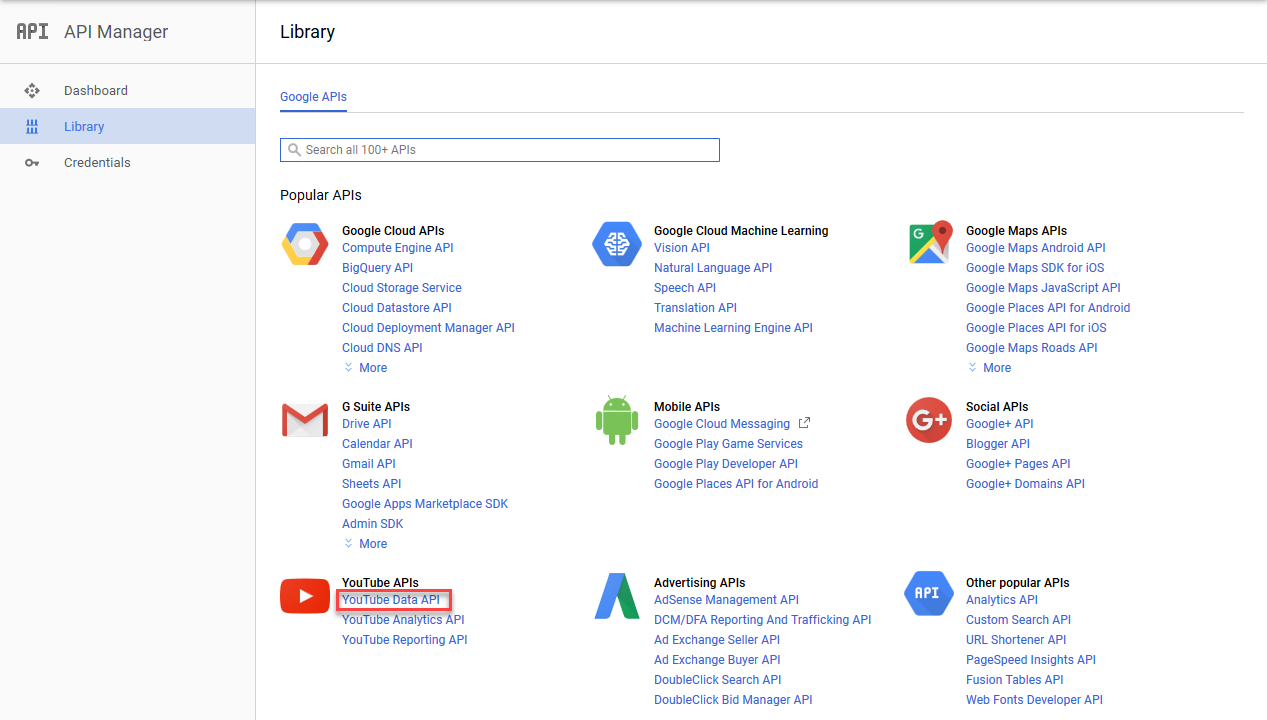Open Google Play Game Services link
This screenshot has width=1267, height=720.
click(728, 444)
